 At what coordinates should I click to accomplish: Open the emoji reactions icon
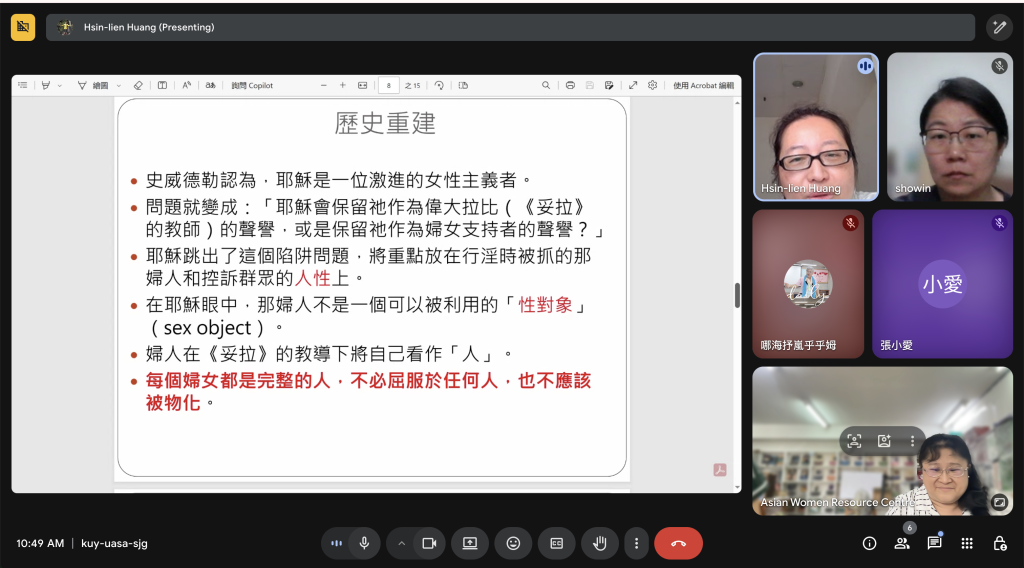(x=513, y=543)
